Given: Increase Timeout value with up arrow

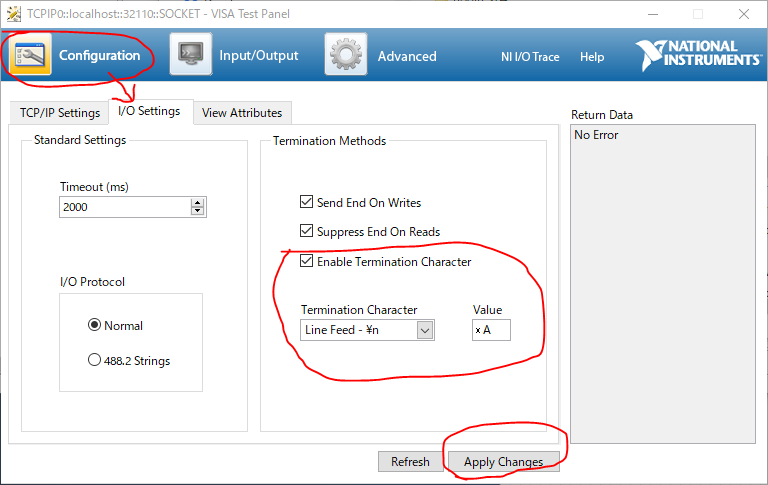Looking at the screenshot, I should pyautogui.click(x=197, y=203).
